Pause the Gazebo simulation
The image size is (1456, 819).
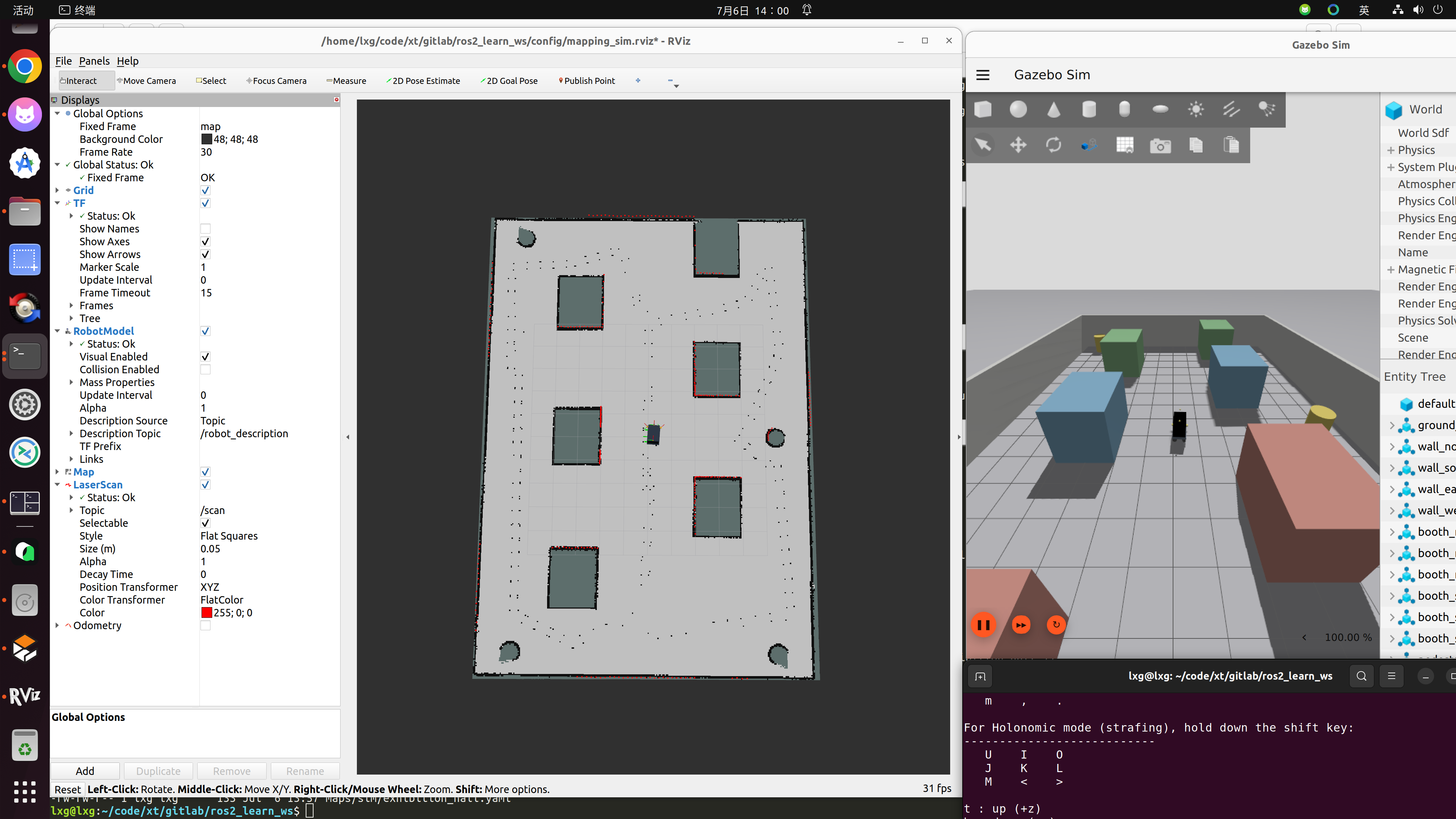click(984, 625)
